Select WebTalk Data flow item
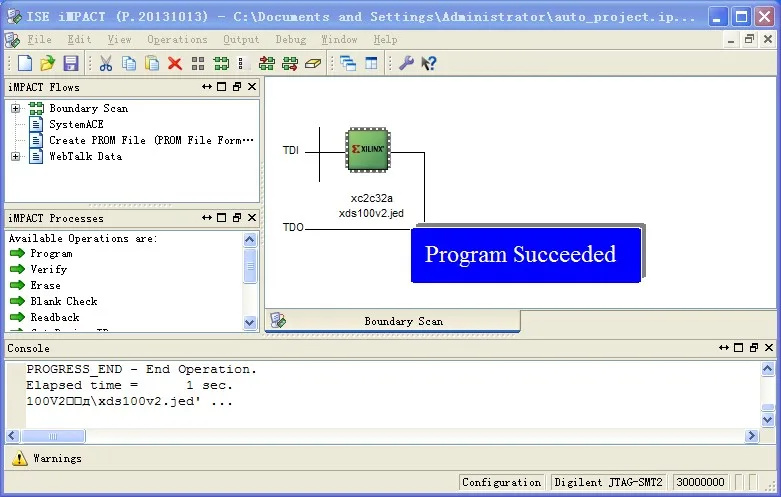Viewport: 781px width, 497px height. tap(86, 156)
